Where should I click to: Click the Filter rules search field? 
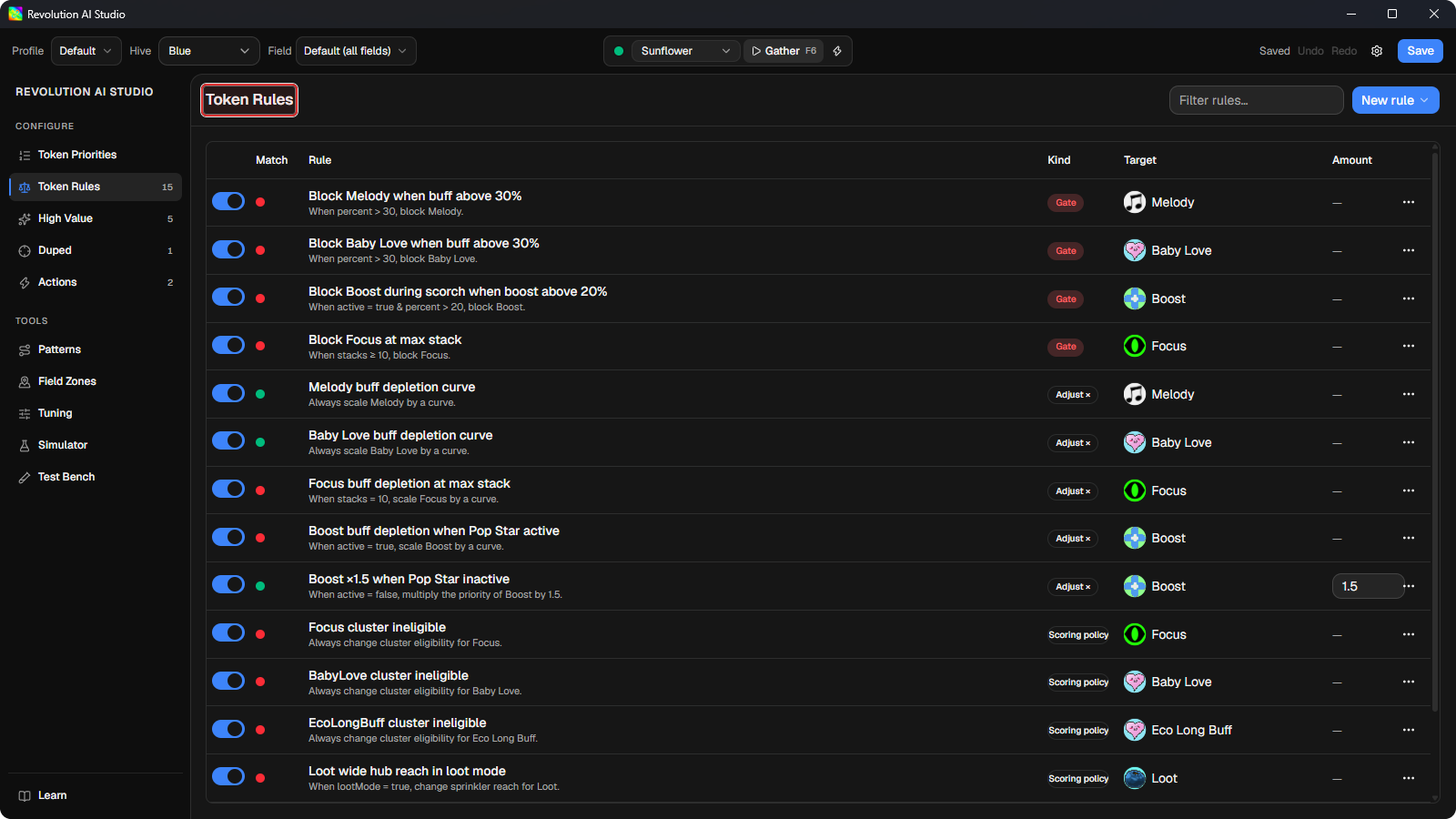click(1256, 100)
